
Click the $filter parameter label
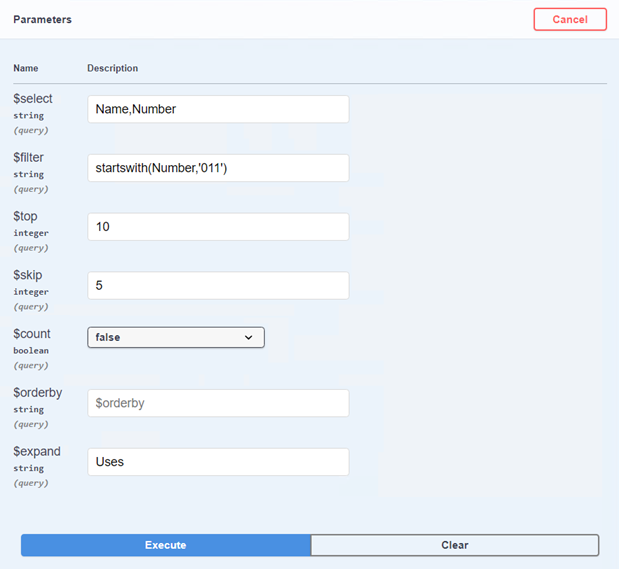[x=28, y=157]
